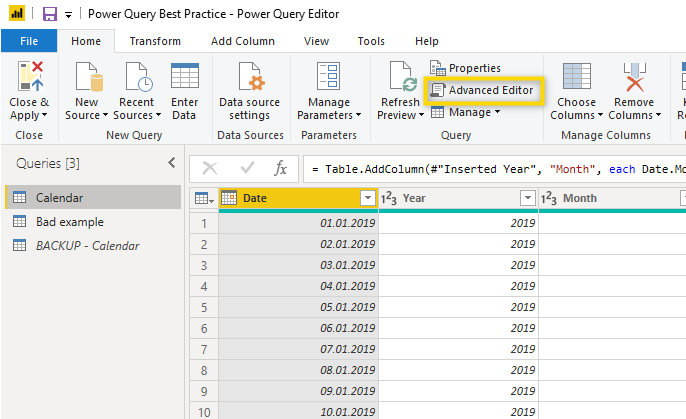
Task: Select the Month column header
Action: (x=612, y=198)
